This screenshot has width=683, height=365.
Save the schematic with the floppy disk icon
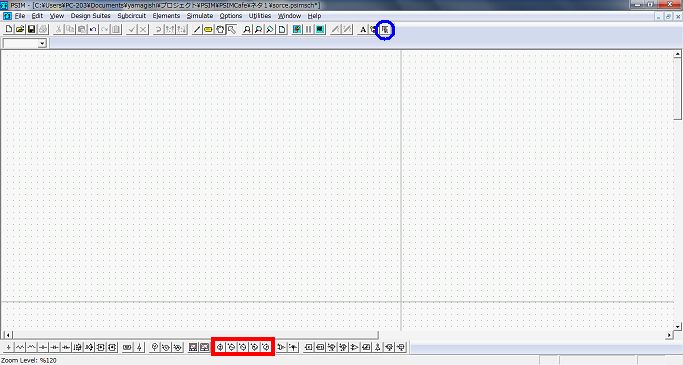click(31, 30)
